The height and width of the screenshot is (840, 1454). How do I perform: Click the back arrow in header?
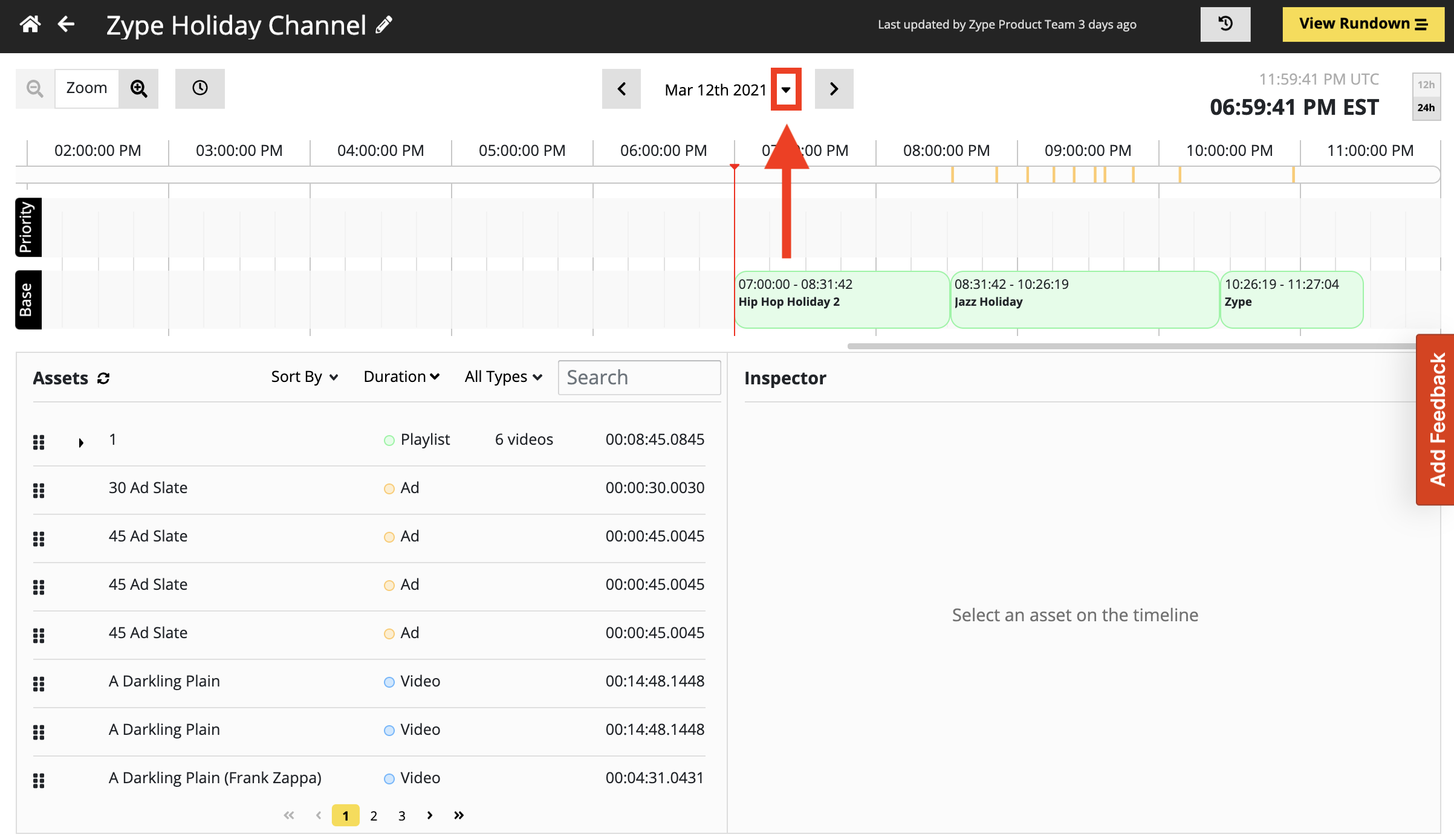[x=66, y=25]
